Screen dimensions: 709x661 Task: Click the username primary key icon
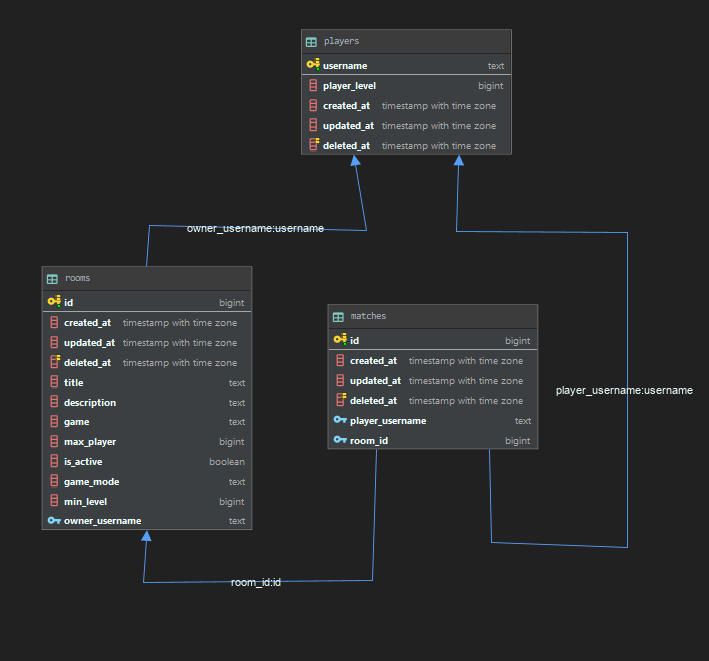click(313, 65)
